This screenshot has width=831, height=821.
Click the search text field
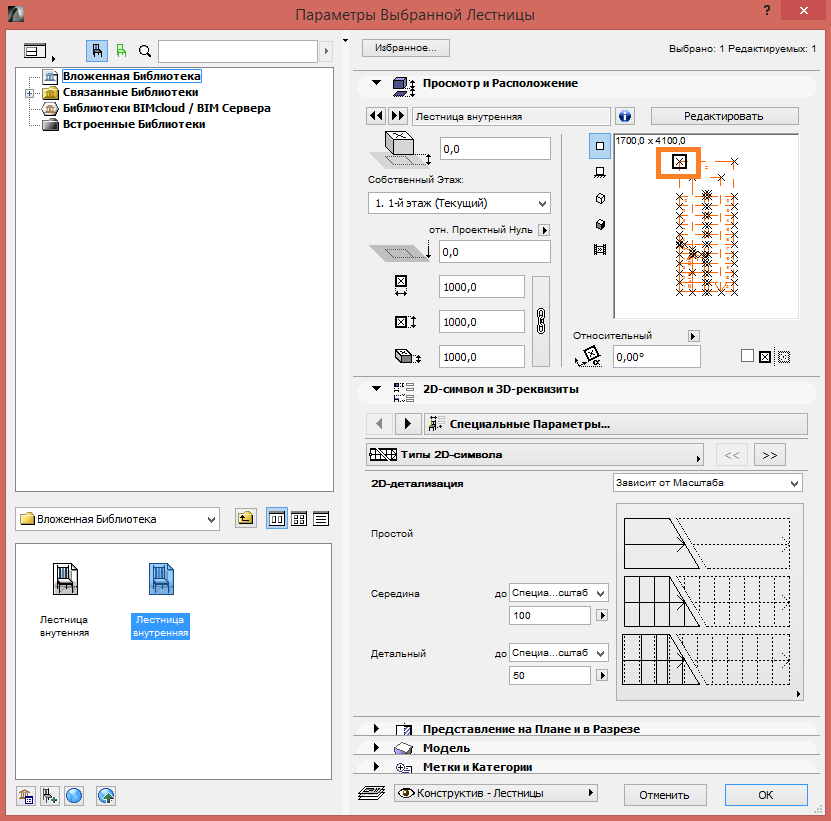[x=238, y=51]
